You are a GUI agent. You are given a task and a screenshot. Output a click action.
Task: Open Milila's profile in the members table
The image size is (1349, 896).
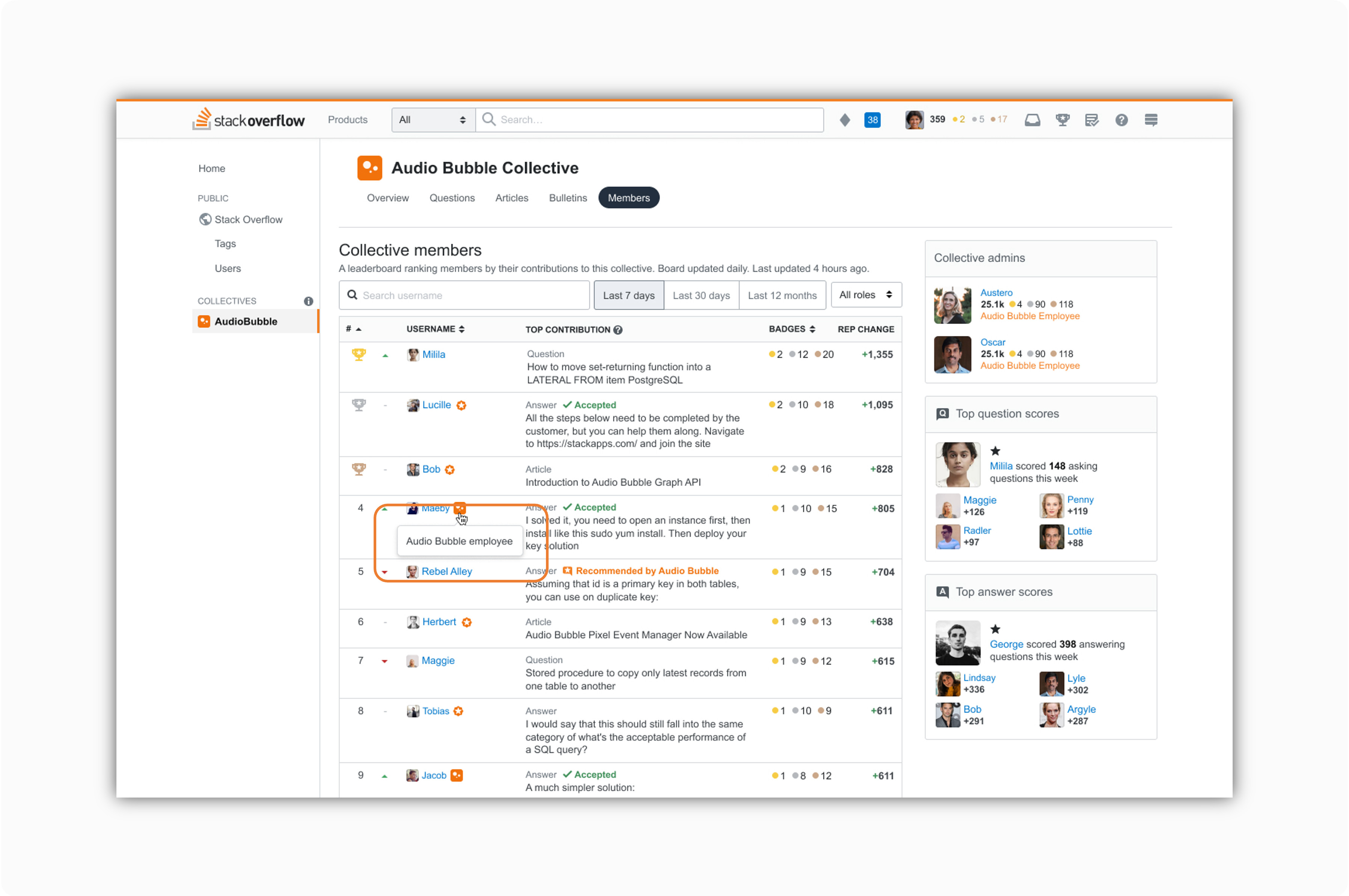click(433, 355)
